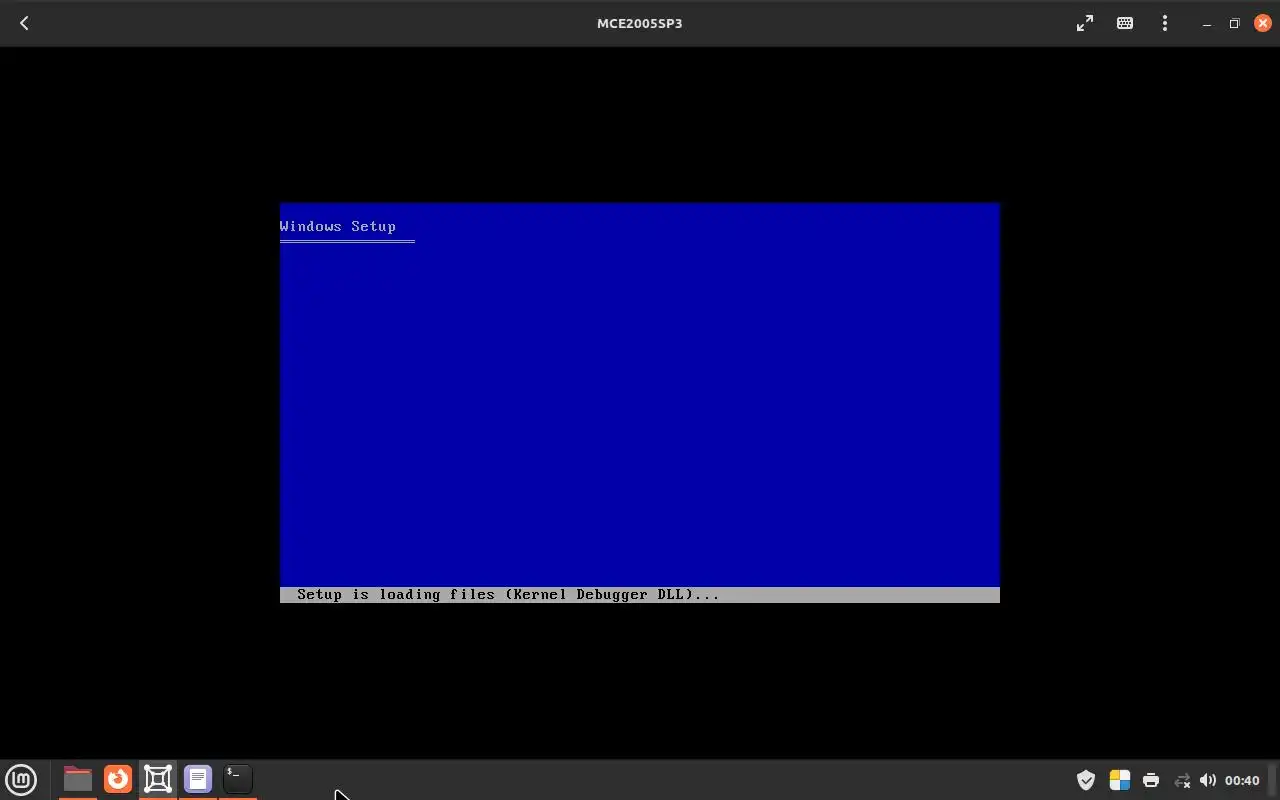The width and height of the screenshot is (1280, 800).
Task: Open the Terminal from the taskbar
Action: pos(238,779)
